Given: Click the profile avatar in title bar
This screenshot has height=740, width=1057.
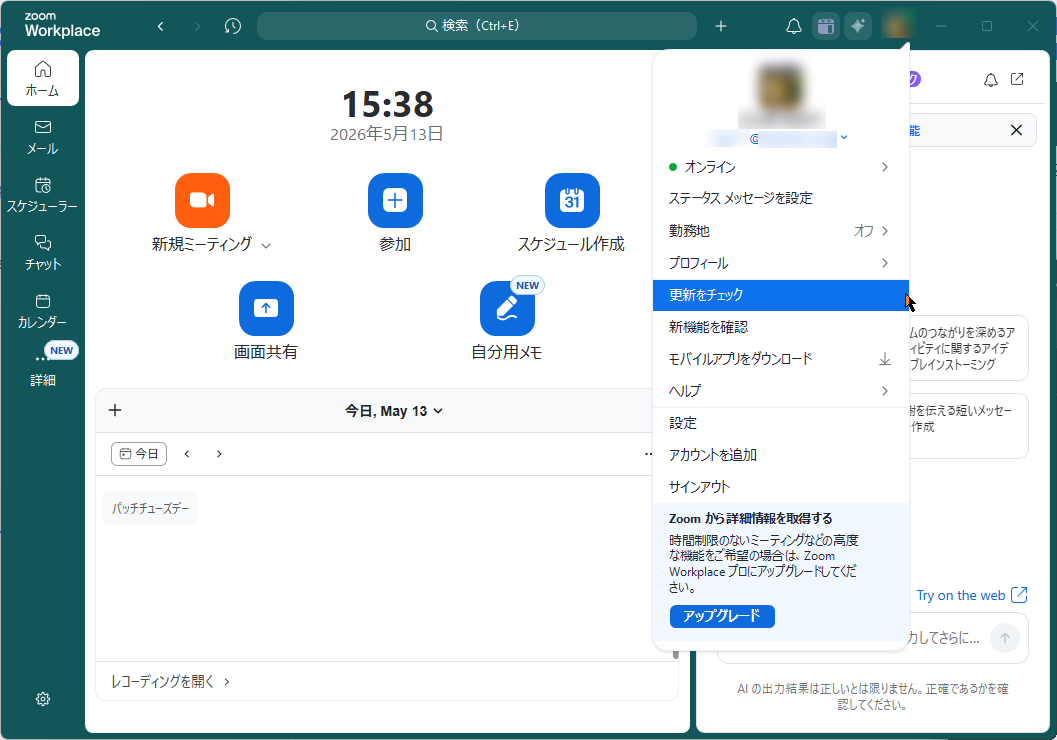Looking at the screenshot, I should point(896,26).
